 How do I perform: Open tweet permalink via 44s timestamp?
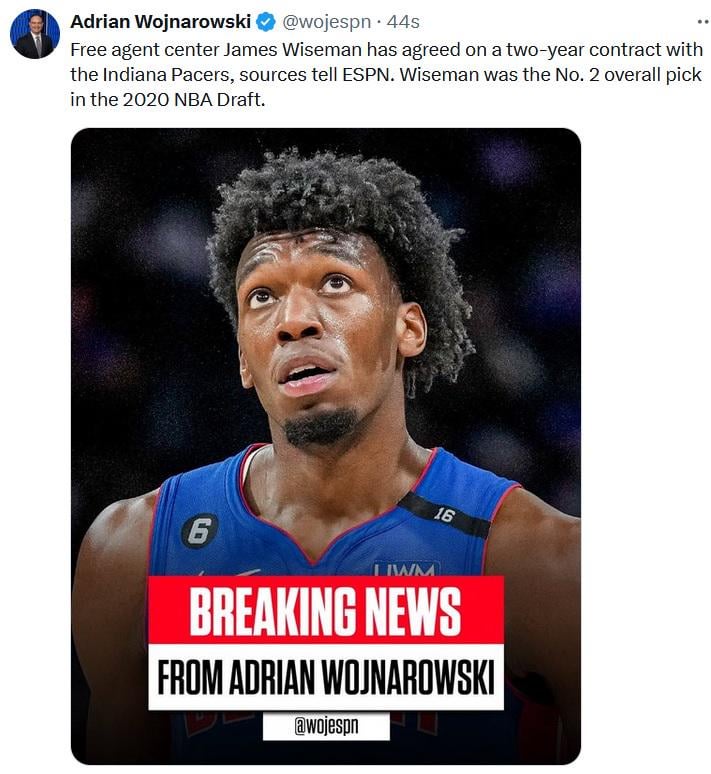[403, 22]
